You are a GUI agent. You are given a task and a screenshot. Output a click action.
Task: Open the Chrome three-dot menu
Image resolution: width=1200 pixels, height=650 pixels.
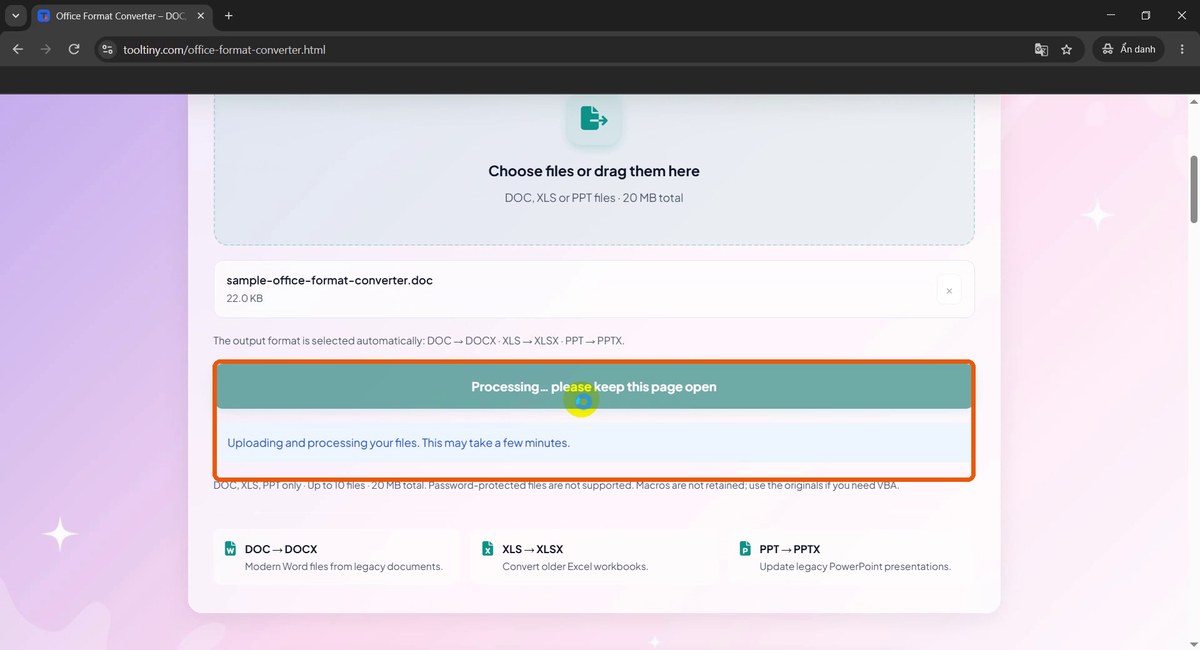[1182, 49]
